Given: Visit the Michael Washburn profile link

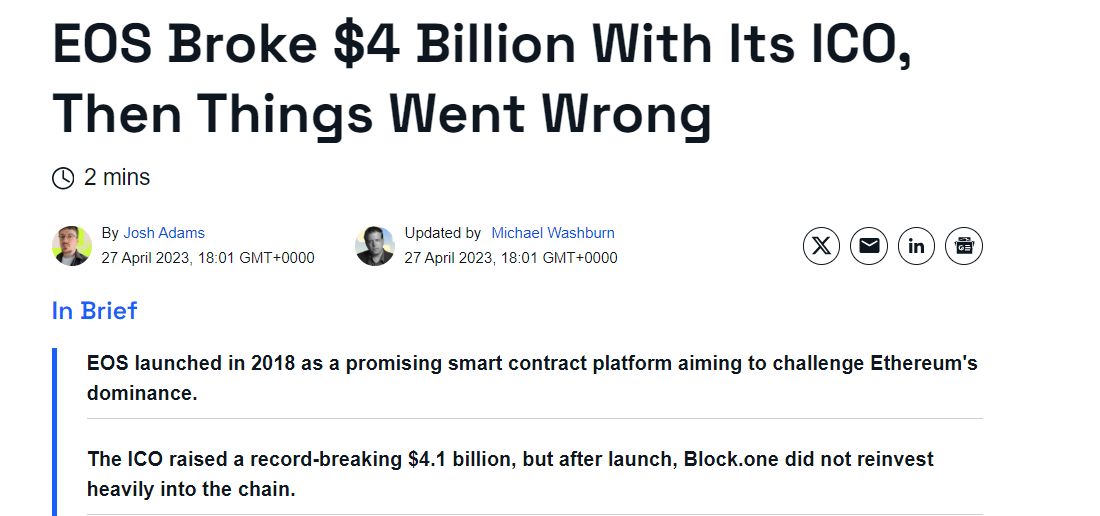Looking at the screenshot, I should click(x=553, y=233).
